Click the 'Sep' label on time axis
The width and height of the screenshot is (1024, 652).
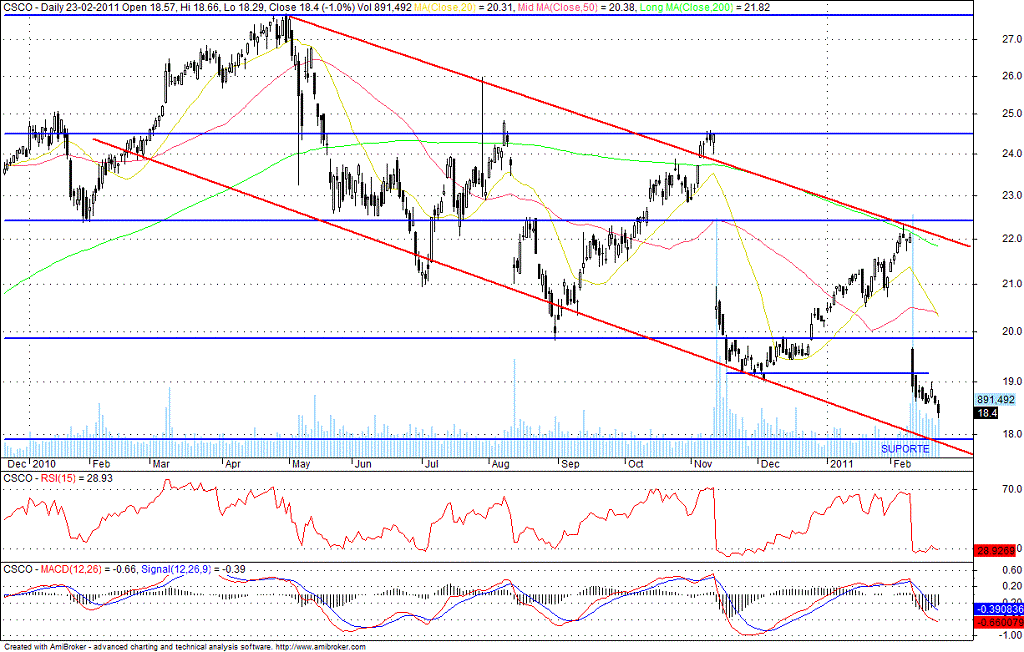(570, 464)
